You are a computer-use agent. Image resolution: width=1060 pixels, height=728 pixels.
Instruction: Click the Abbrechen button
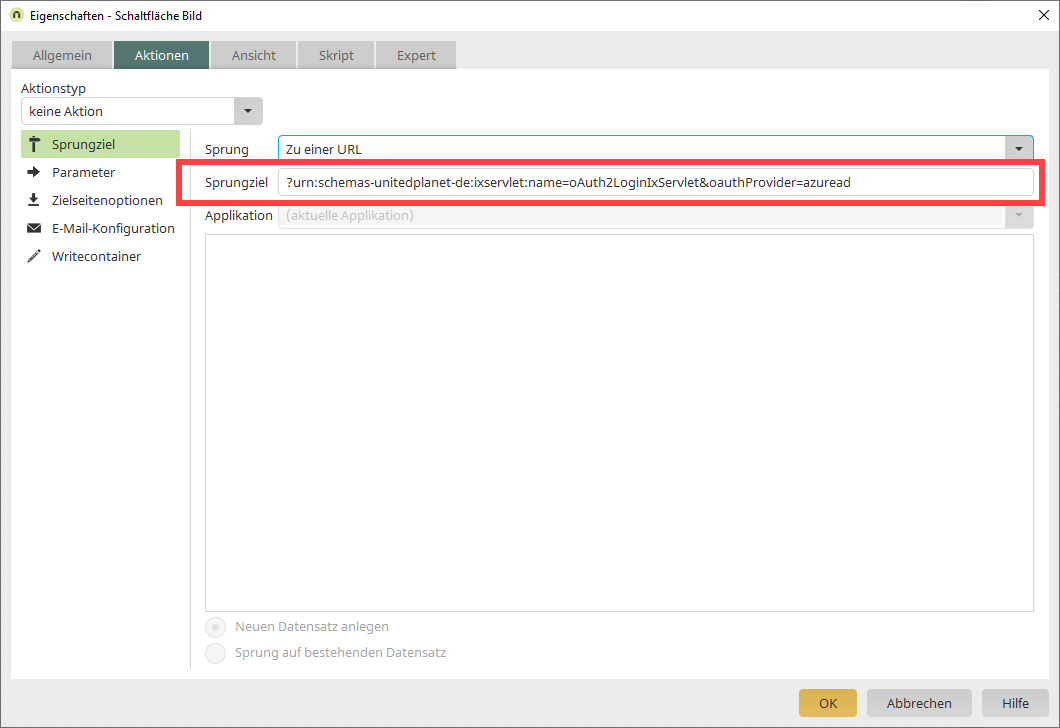[x=919, y=703]
